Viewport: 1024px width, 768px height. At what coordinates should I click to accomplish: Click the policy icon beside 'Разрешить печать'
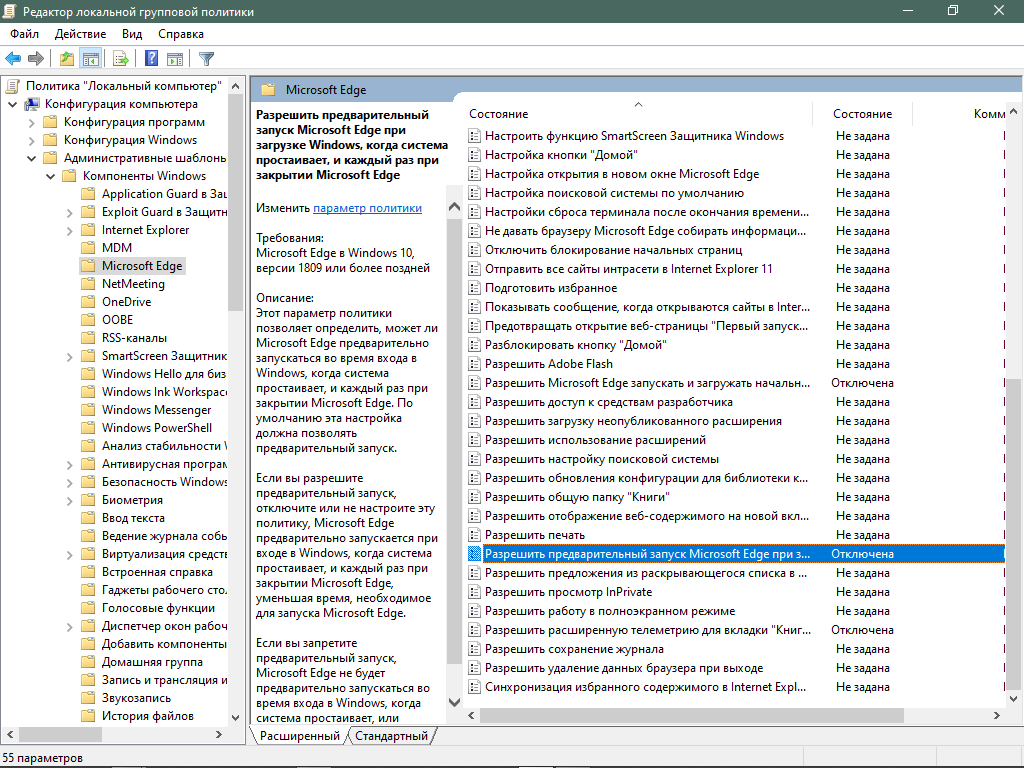(x=474, y=535)
